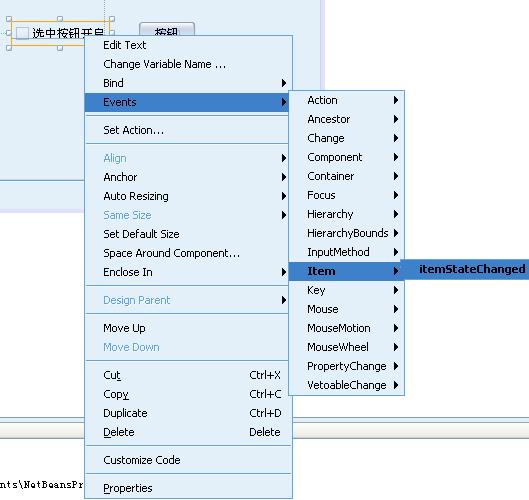Expand the InputMethod events submenu
The image size is (529, 500).
[x=346, y=252]
